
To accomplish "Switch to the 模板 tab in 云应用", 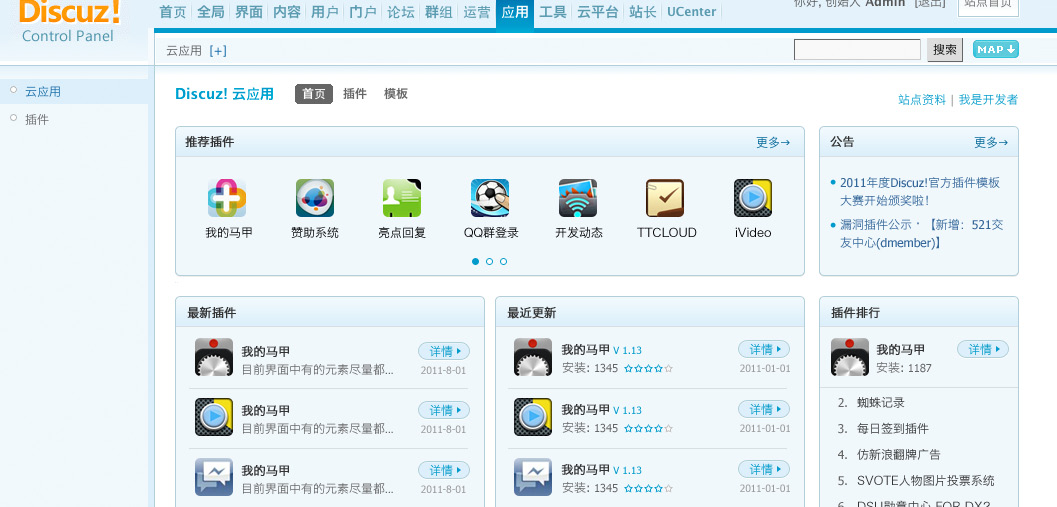I will click(x=396, y=94).
